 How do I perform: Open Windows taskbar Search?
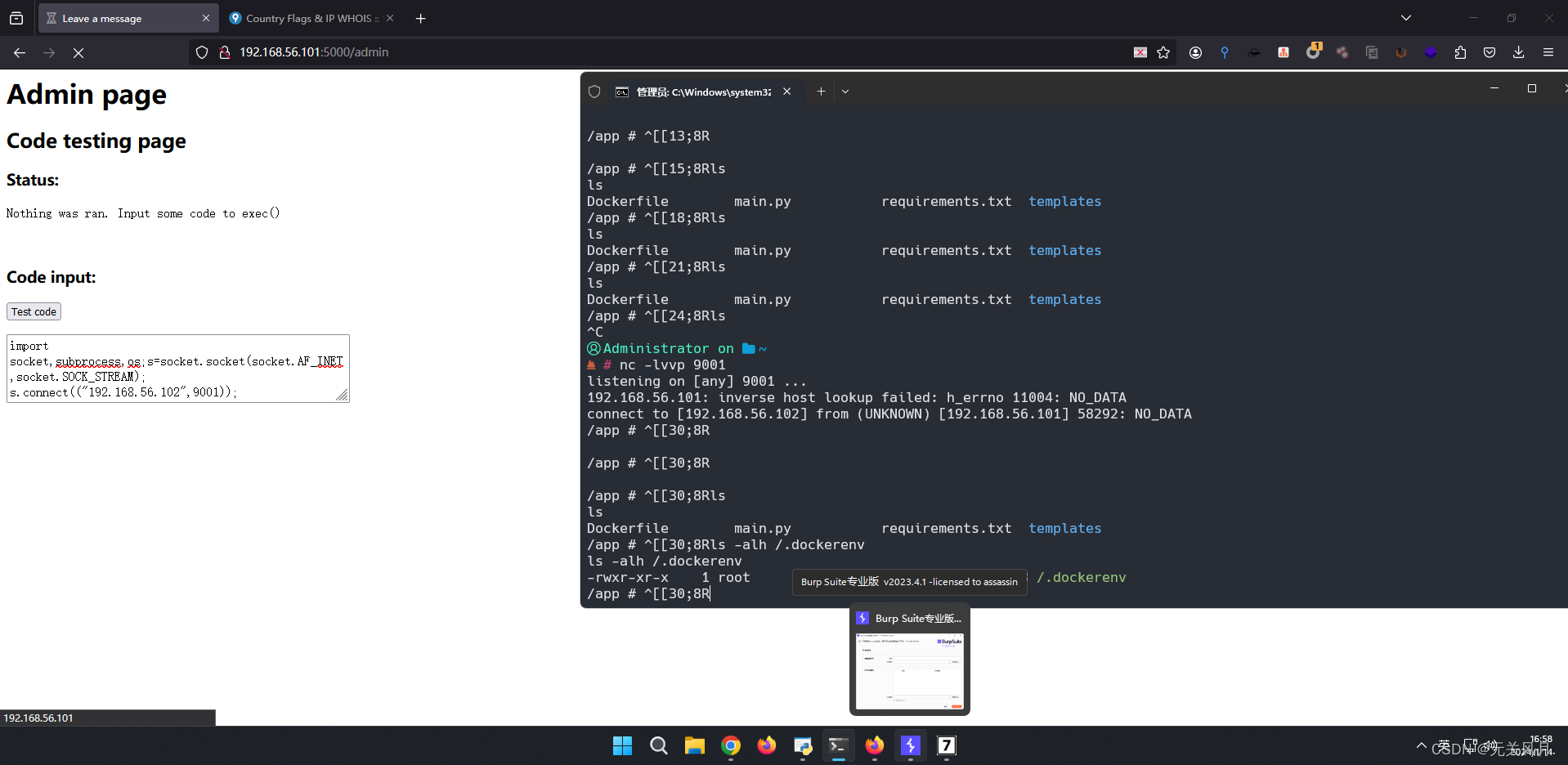659,745
